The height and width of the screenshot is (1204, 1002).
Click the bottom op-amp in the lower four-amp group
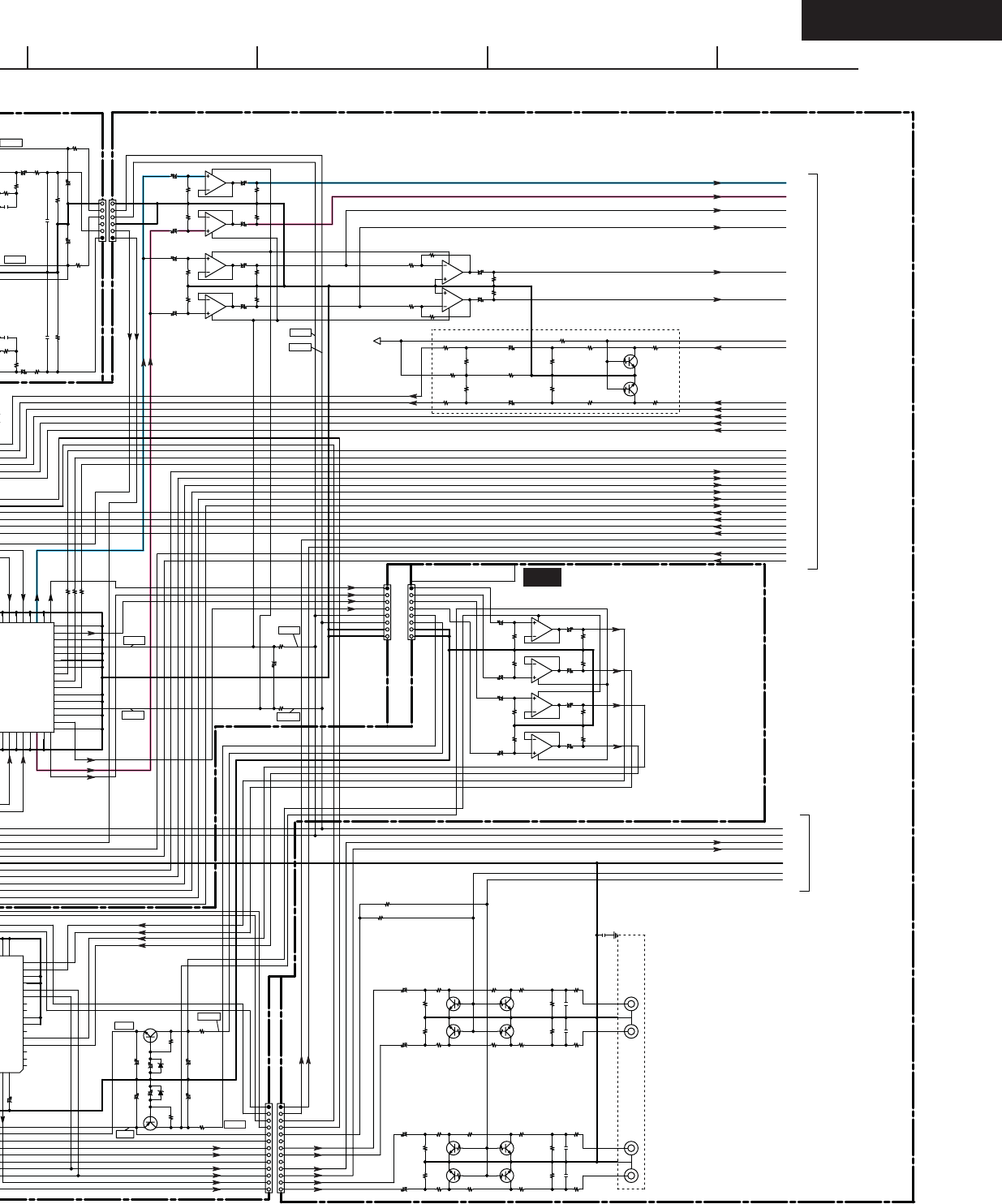point(542,746)
